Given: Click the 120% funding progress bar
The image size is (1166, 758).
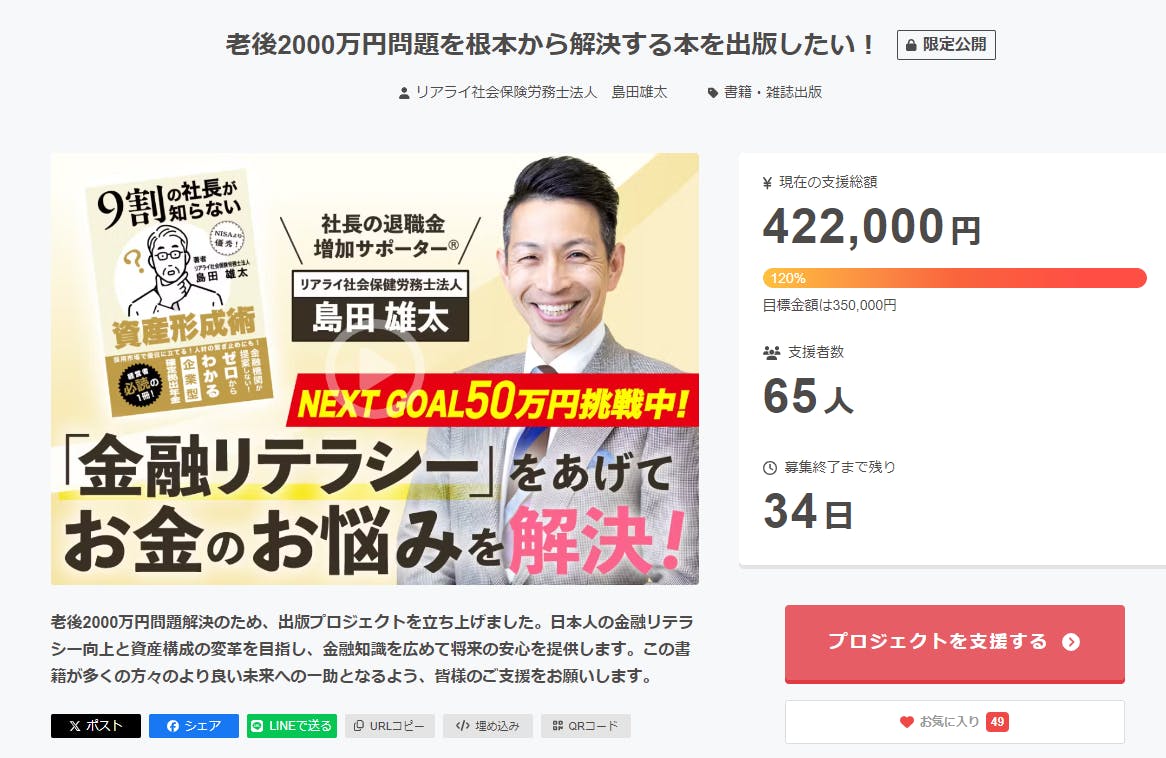Looking at the screenshot, I should pyautogui.click(x=955, y=278).
